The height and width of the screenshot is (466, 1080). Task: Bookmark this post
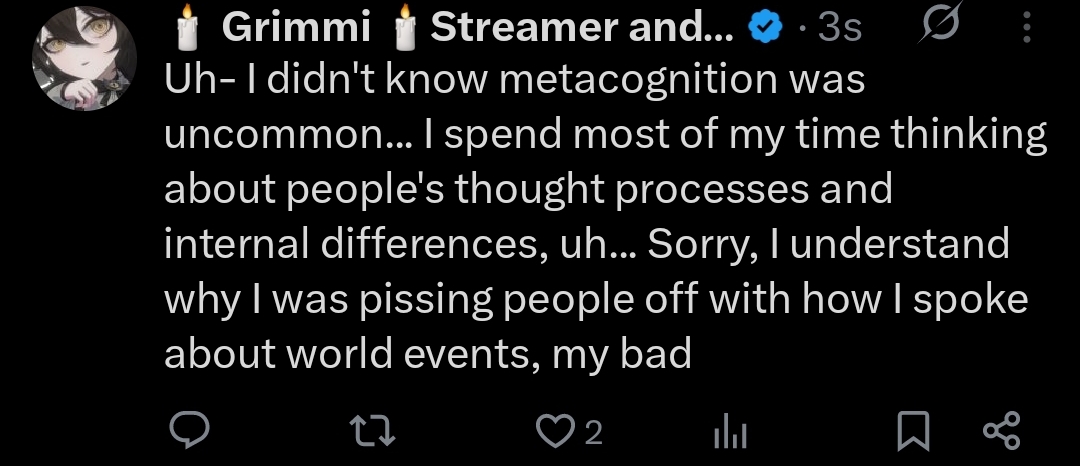(x=913, y=432)
